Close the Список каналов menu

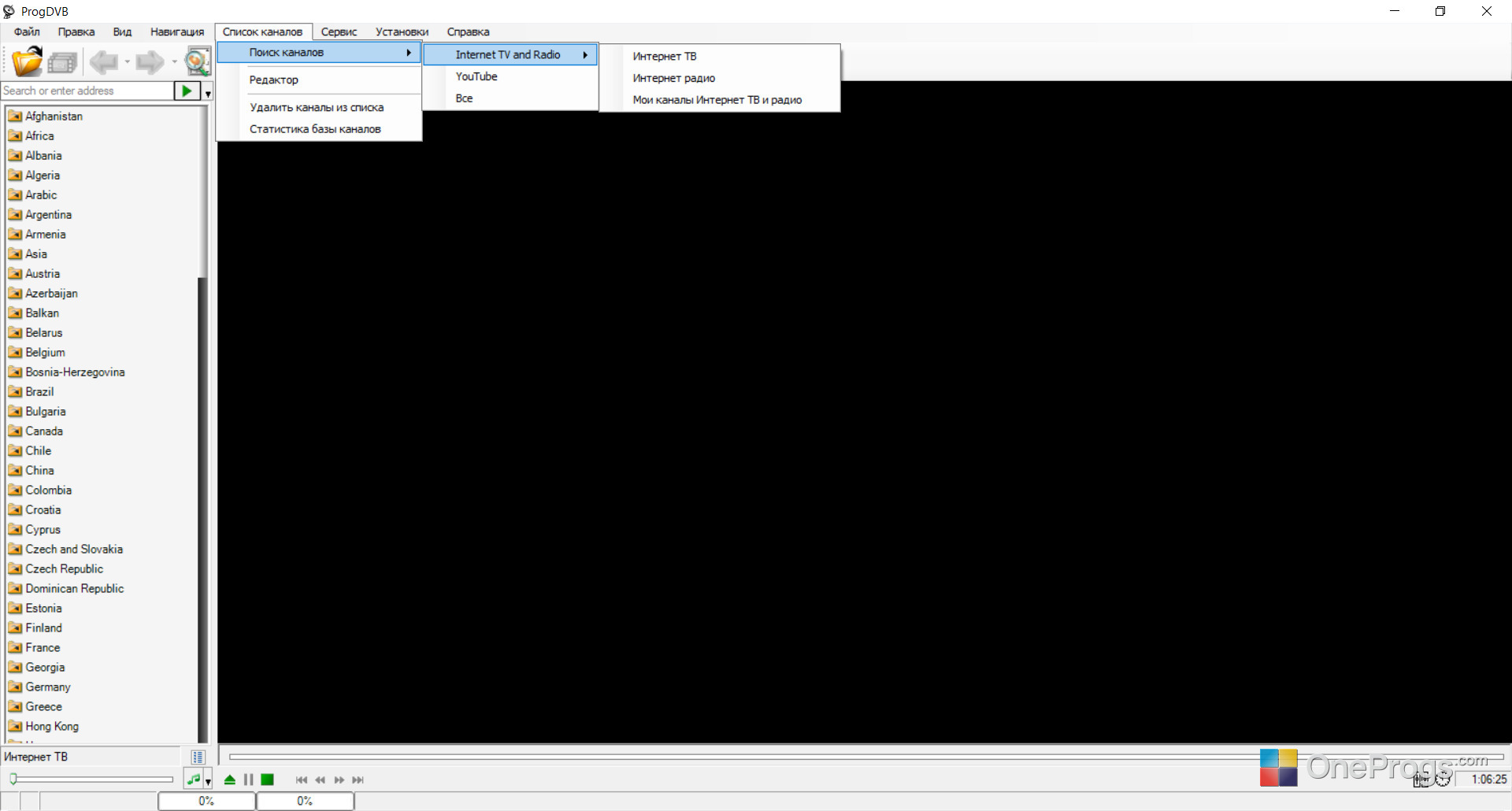coord(262,31)
